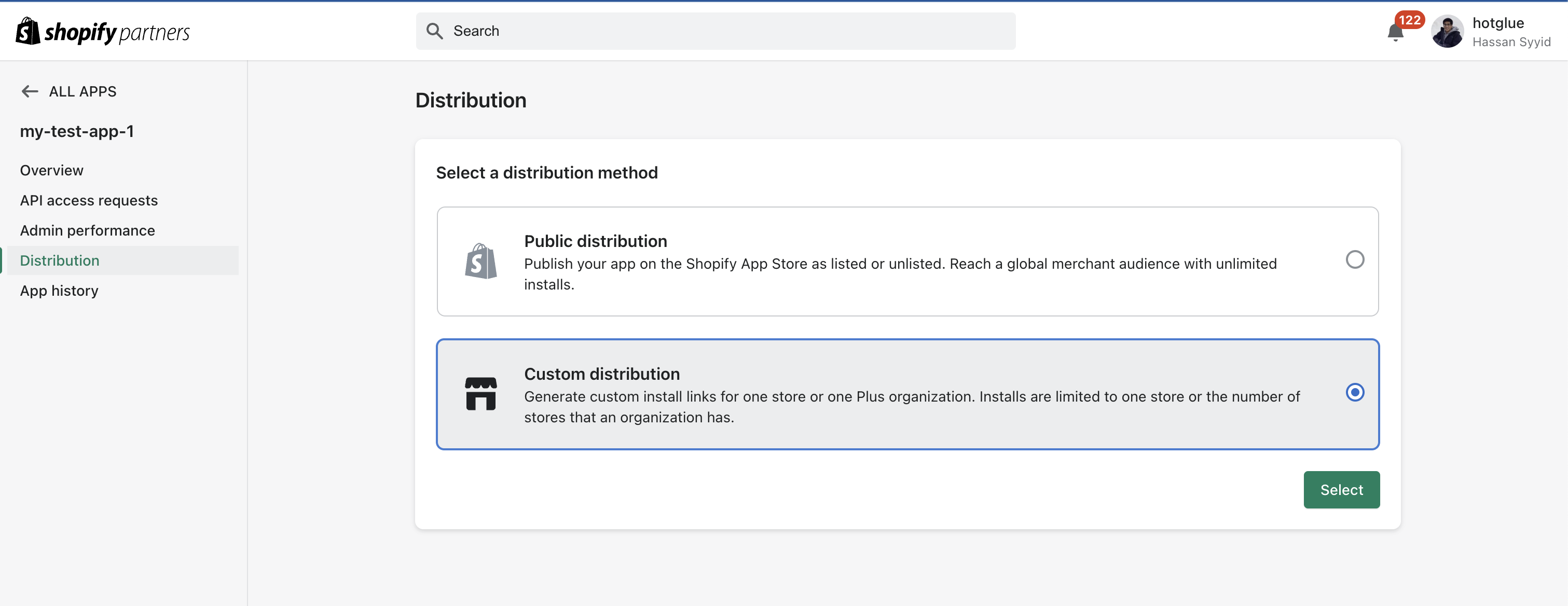Click the storefront icon in Custom distribution
The height and width of the screenshot is (606, 1568).
tap(481, 394)
